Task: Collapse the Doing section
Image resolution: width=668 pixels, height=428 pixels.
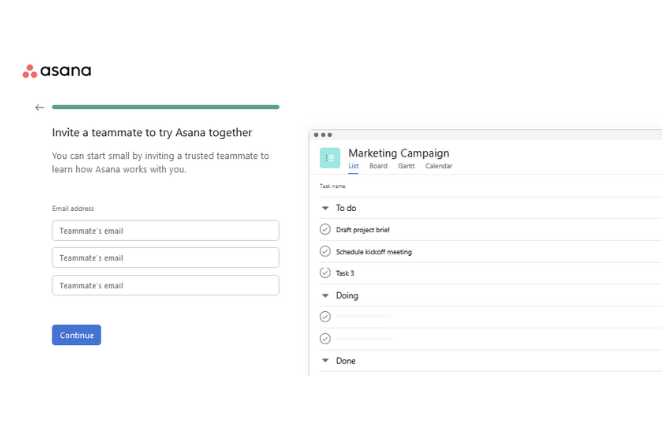Action: [x=325, y=296]
